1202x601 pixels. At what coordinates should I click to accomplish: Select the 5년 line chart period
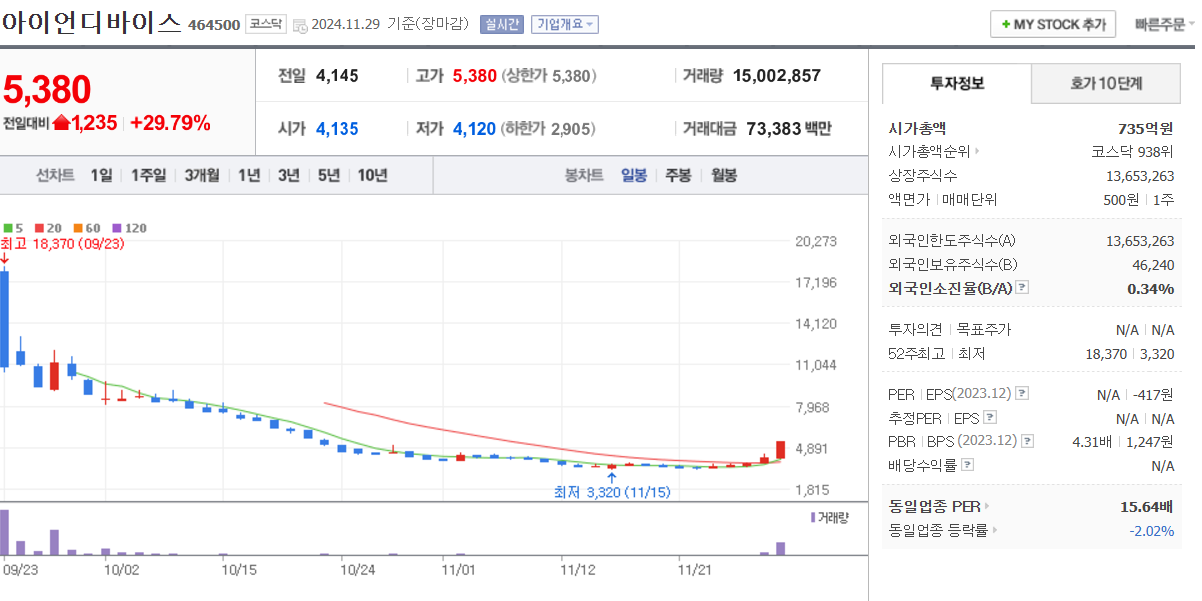point(329,175)
